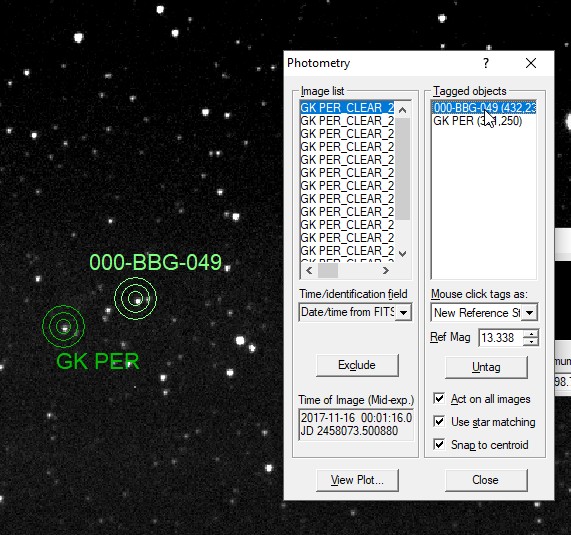Click the Untag button
The height and width of the screenshot is (535, 571).
(x=486, y=367)
